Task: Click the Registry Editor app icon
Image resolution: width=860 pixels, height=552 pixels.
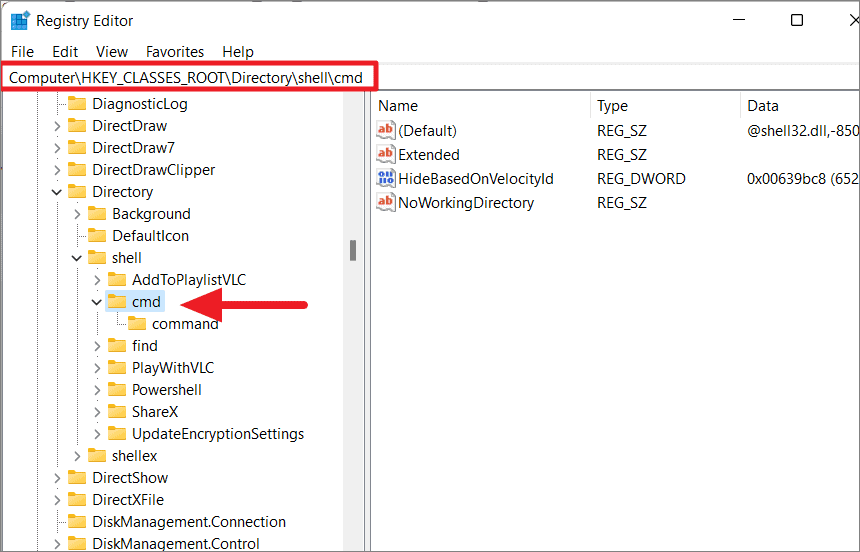Action: pyautogui.click(x=20, y=20)
